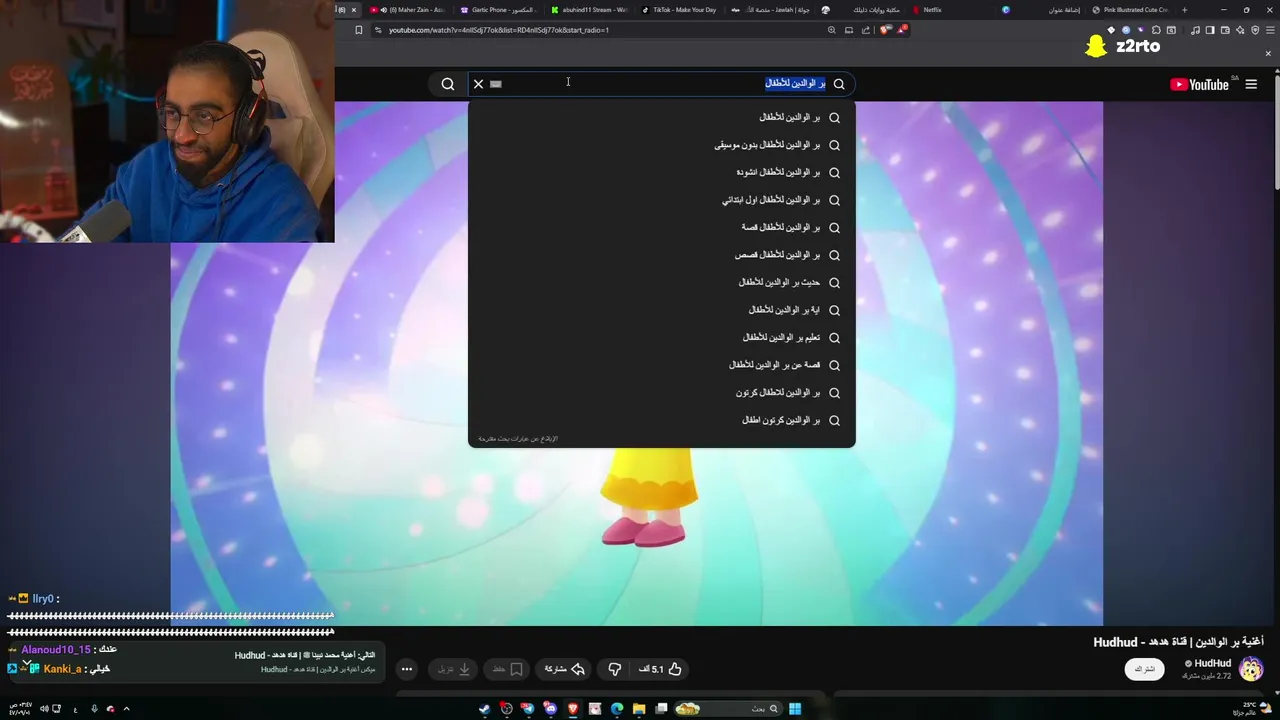Select suggestion 'بر الوالدين للأطفال كرتون'
Image resolution: width=1280 pixels, height=720 pixels.
[x=662, y=392]
